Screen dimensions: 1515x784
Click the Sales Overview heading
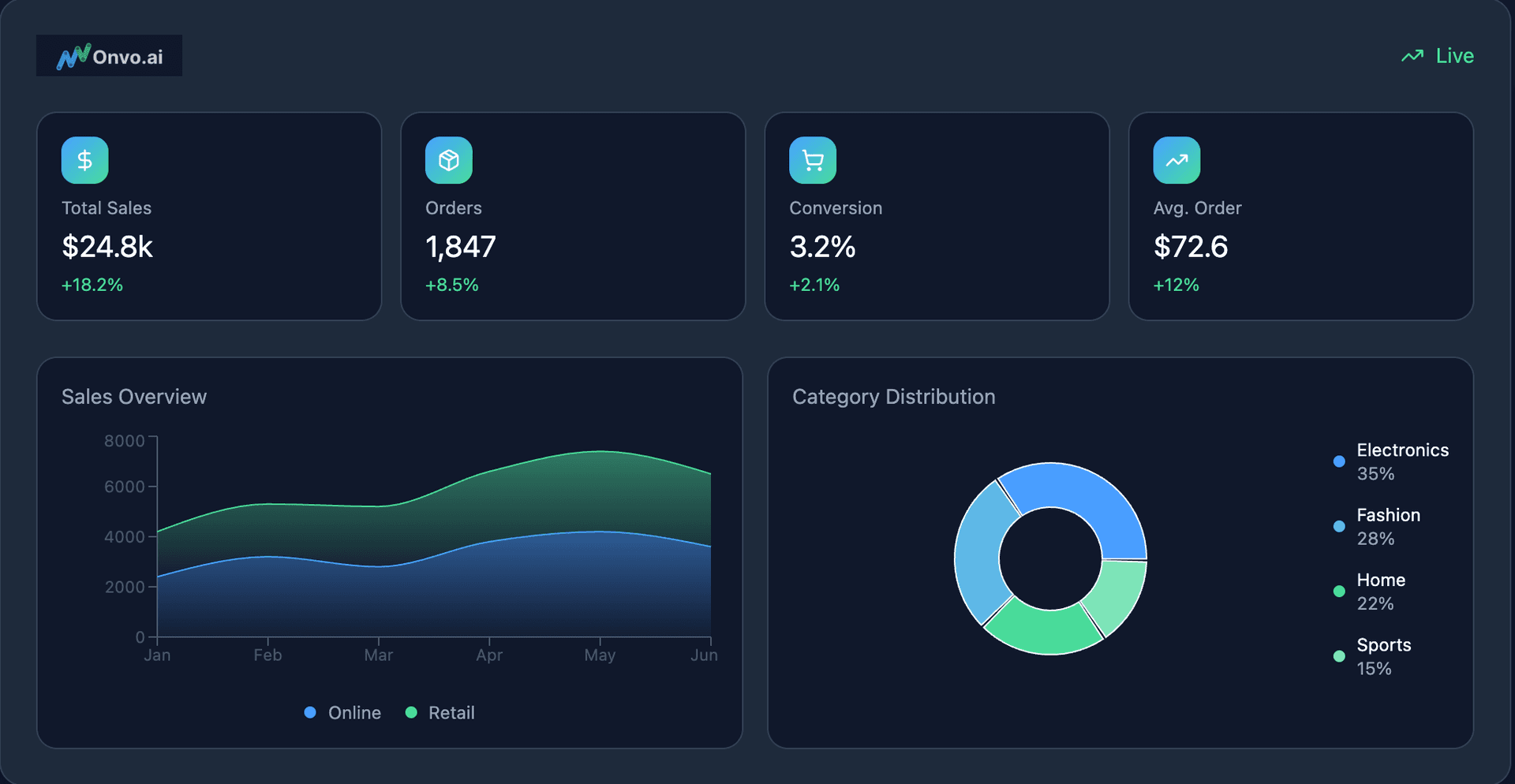tap(134, 397)
